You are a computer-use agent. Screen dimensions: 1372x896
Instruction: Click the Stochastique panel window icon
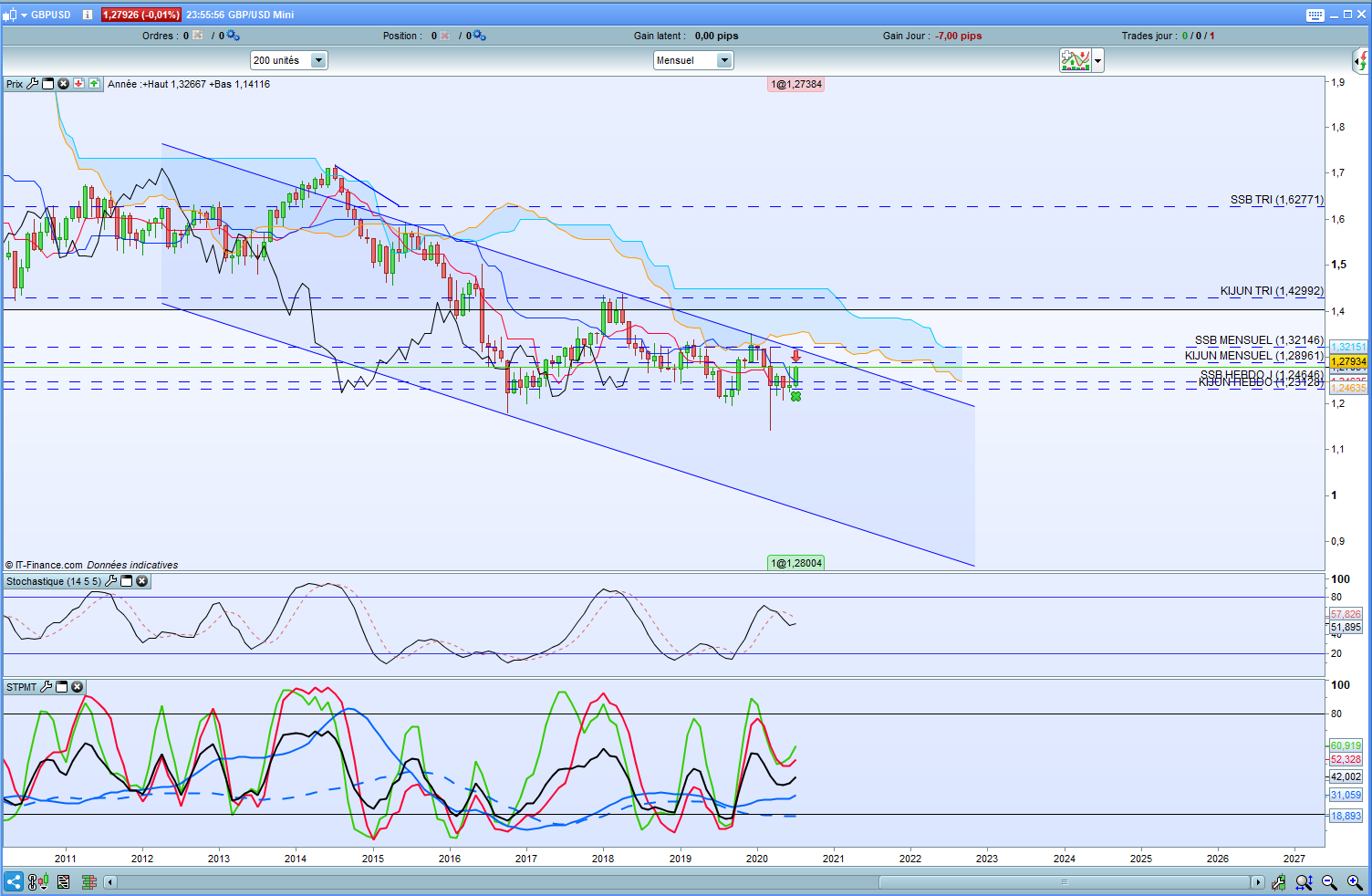127,581
